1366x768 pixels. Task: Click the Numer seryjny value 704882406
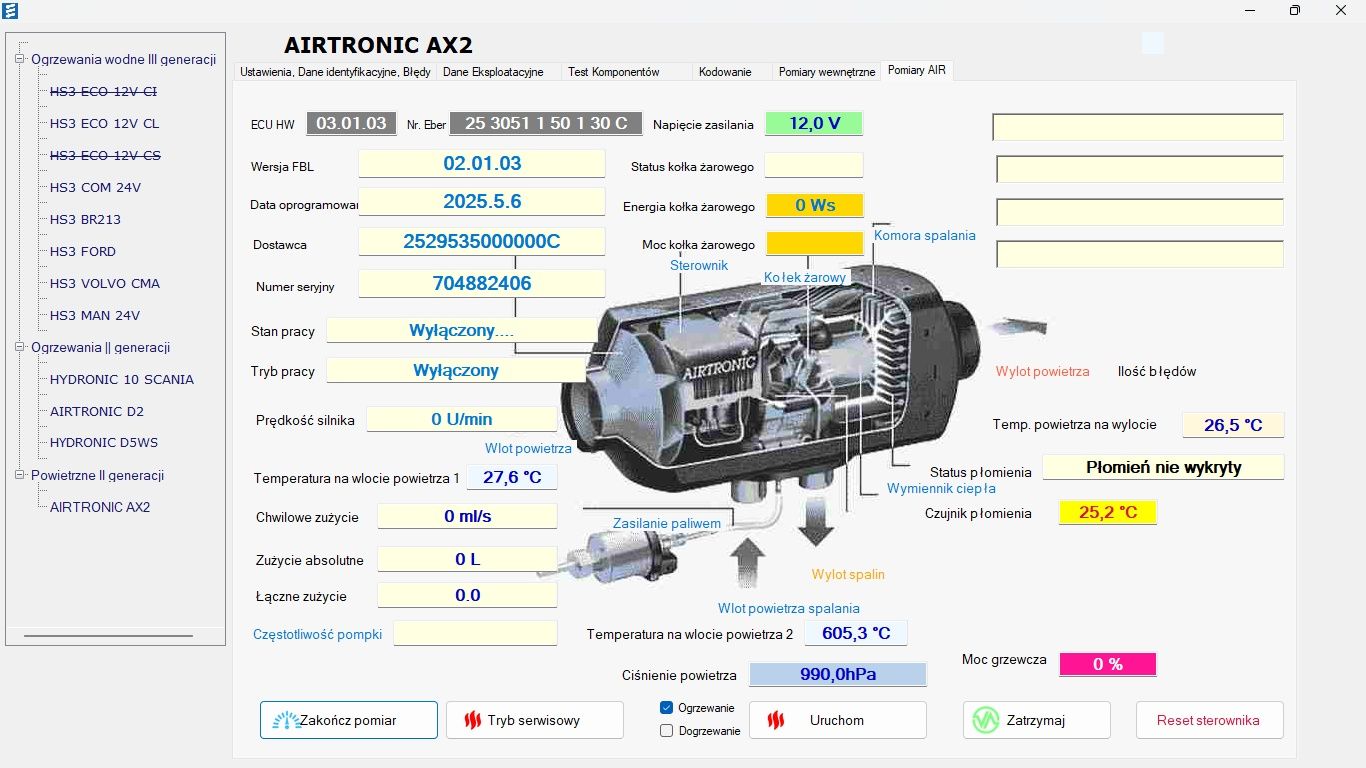point(482,284)
